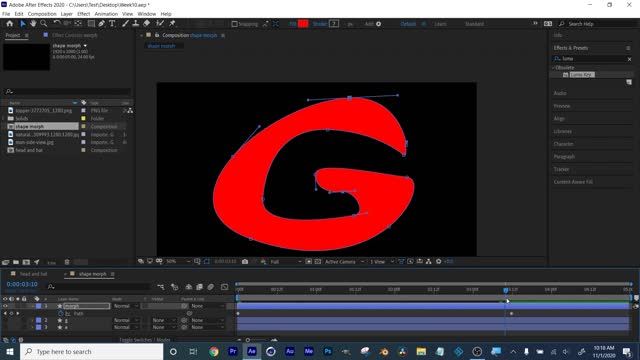Open track matte dropdown for layer 2
The height and width of the screenshot is (360, 640).
coord(163,320)
